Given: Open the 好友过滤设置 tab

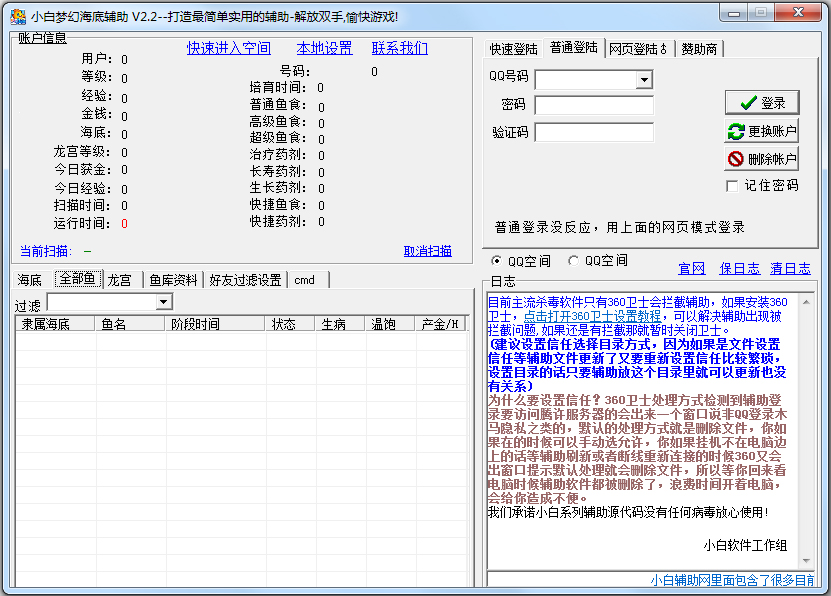Looking at the screenshot, I should click(245, 280).
